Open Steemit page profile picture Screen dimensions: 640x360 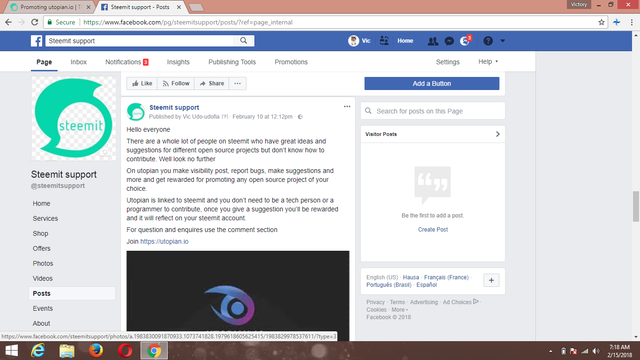pyautogui.click(x=73, y=118)
